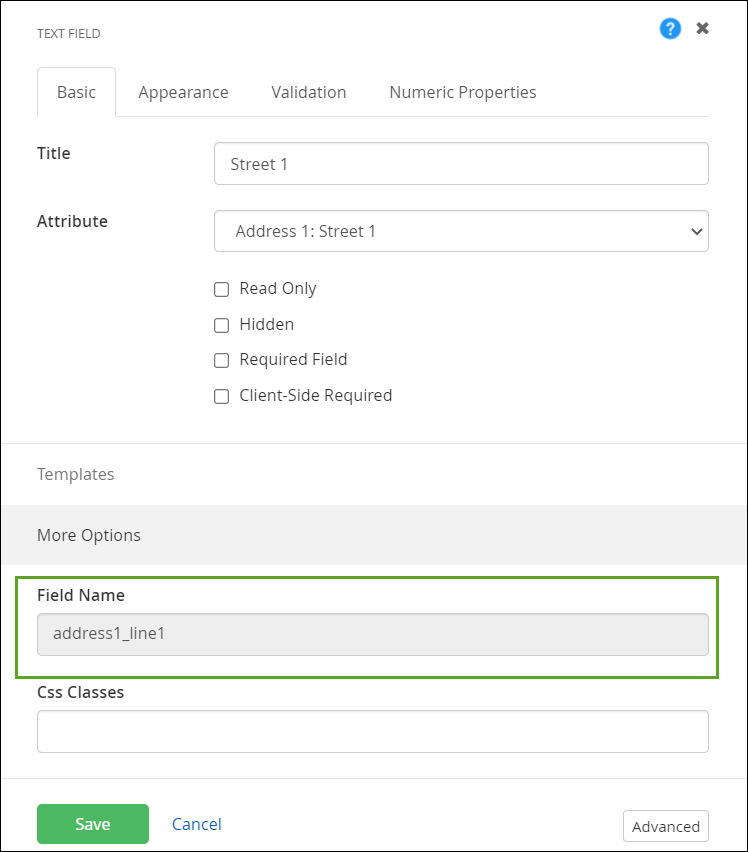This screenshot has height=852, width=748.
Task: Check the Required Field option
Action: (x=222, y=360)
